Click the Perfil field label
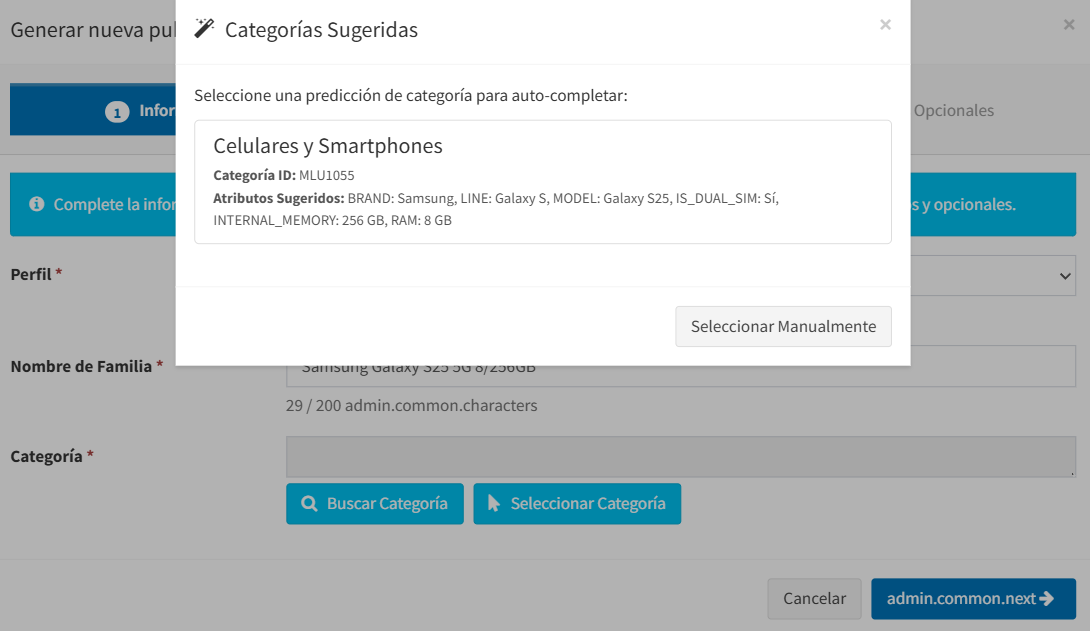1090x631 pixels. click(31, 274)
